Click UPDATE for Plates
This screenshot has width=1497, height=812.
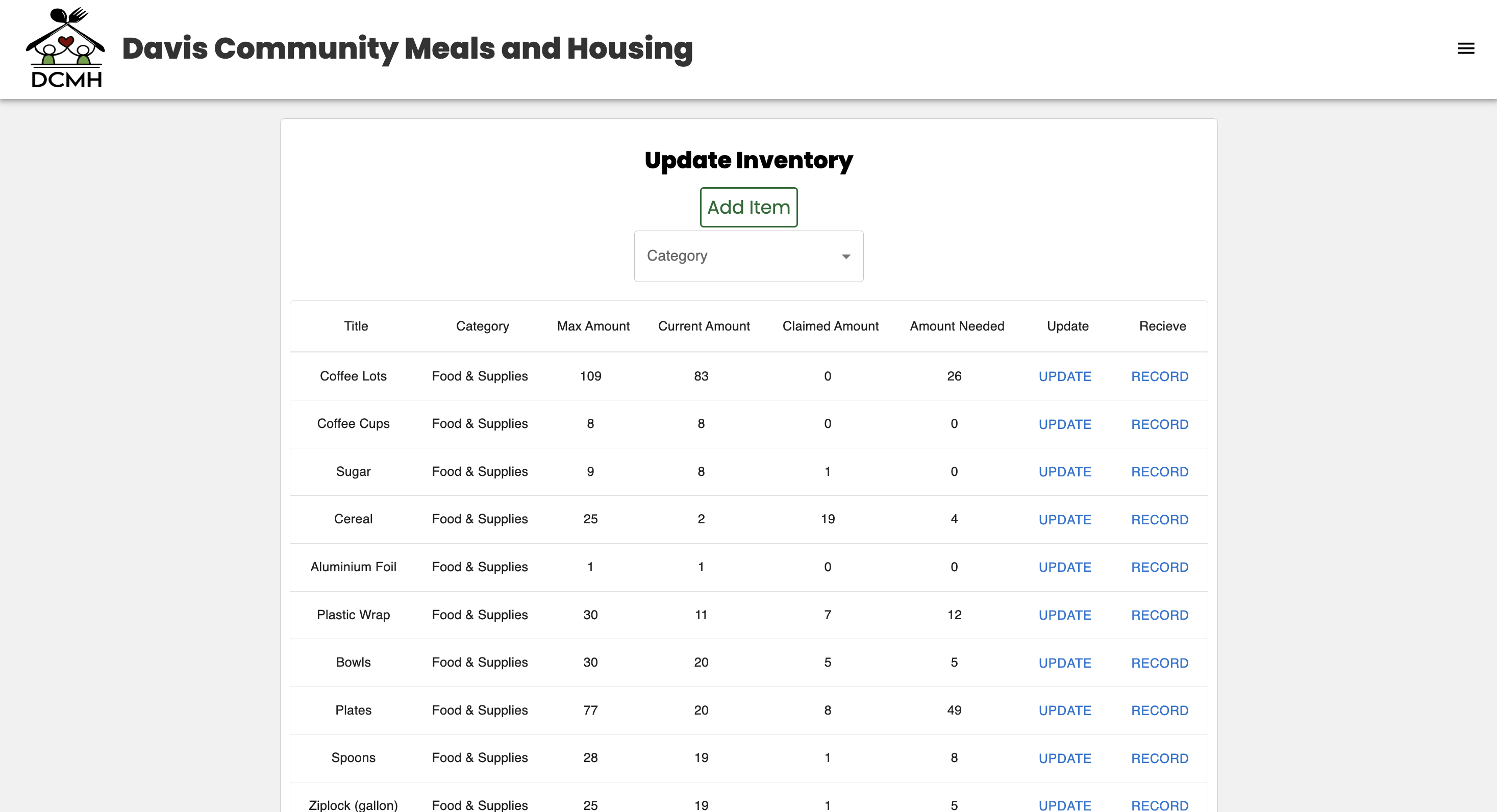(1064, 711)
